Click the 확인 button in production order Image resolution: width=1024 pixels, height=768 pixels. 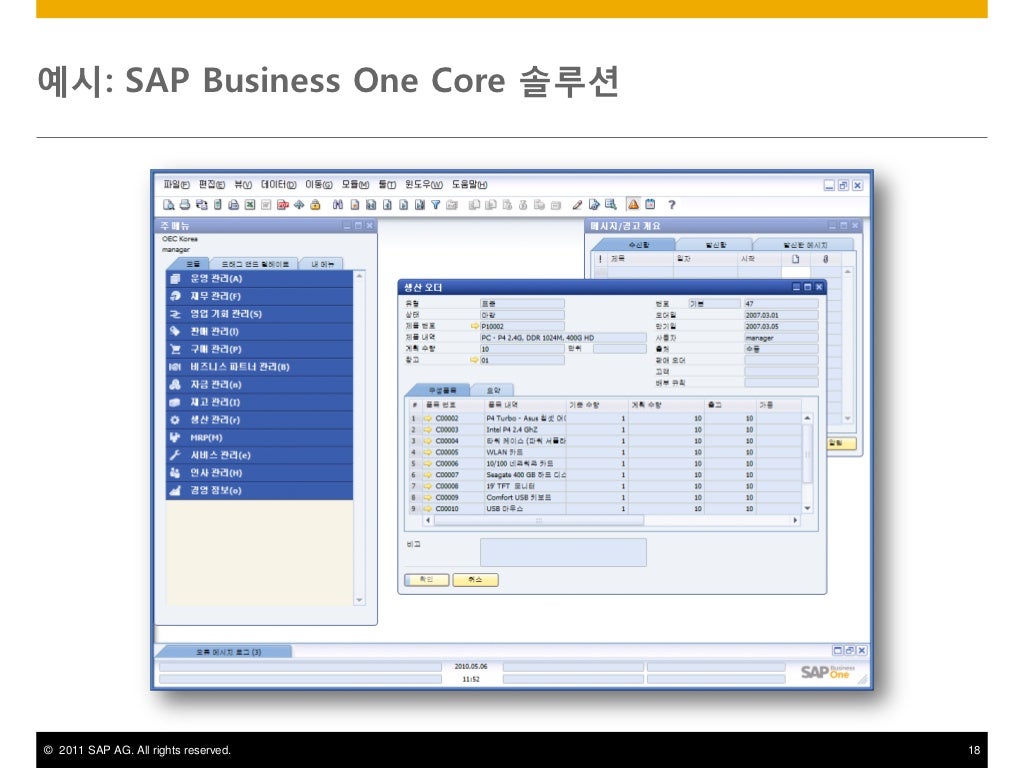point(426,580)
